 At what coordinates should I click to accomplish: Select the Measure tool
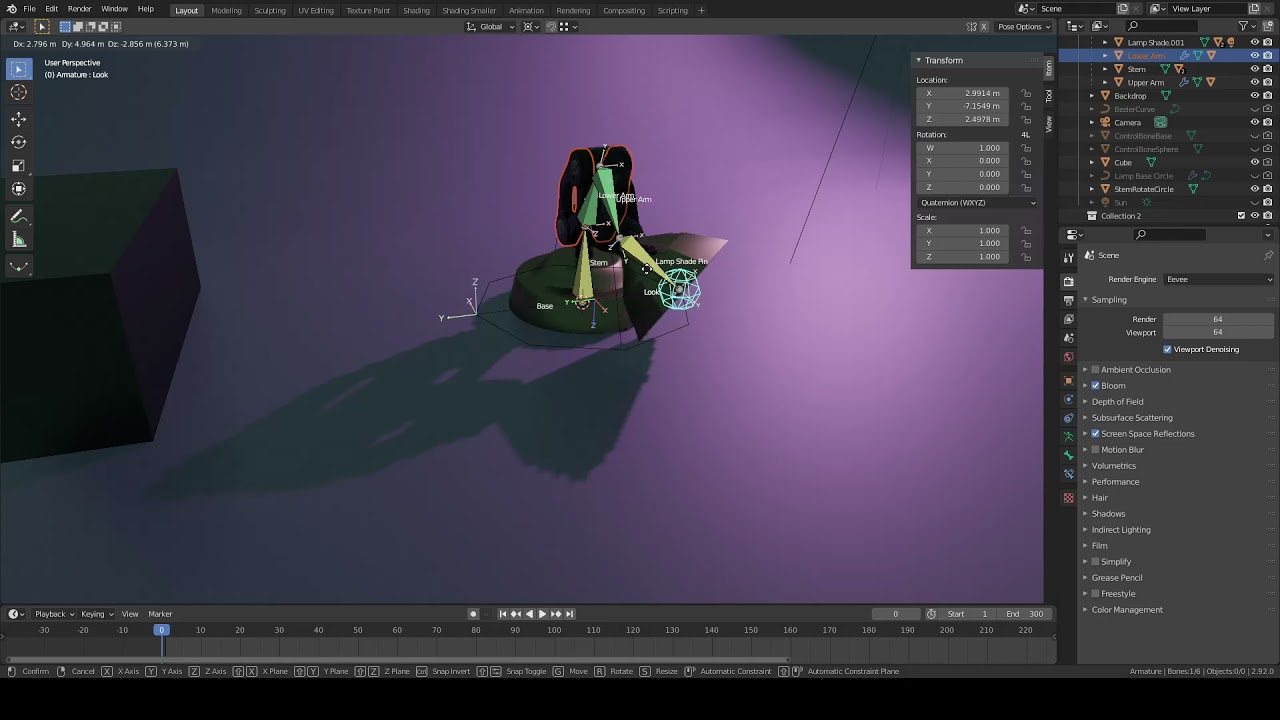(18, 239)
